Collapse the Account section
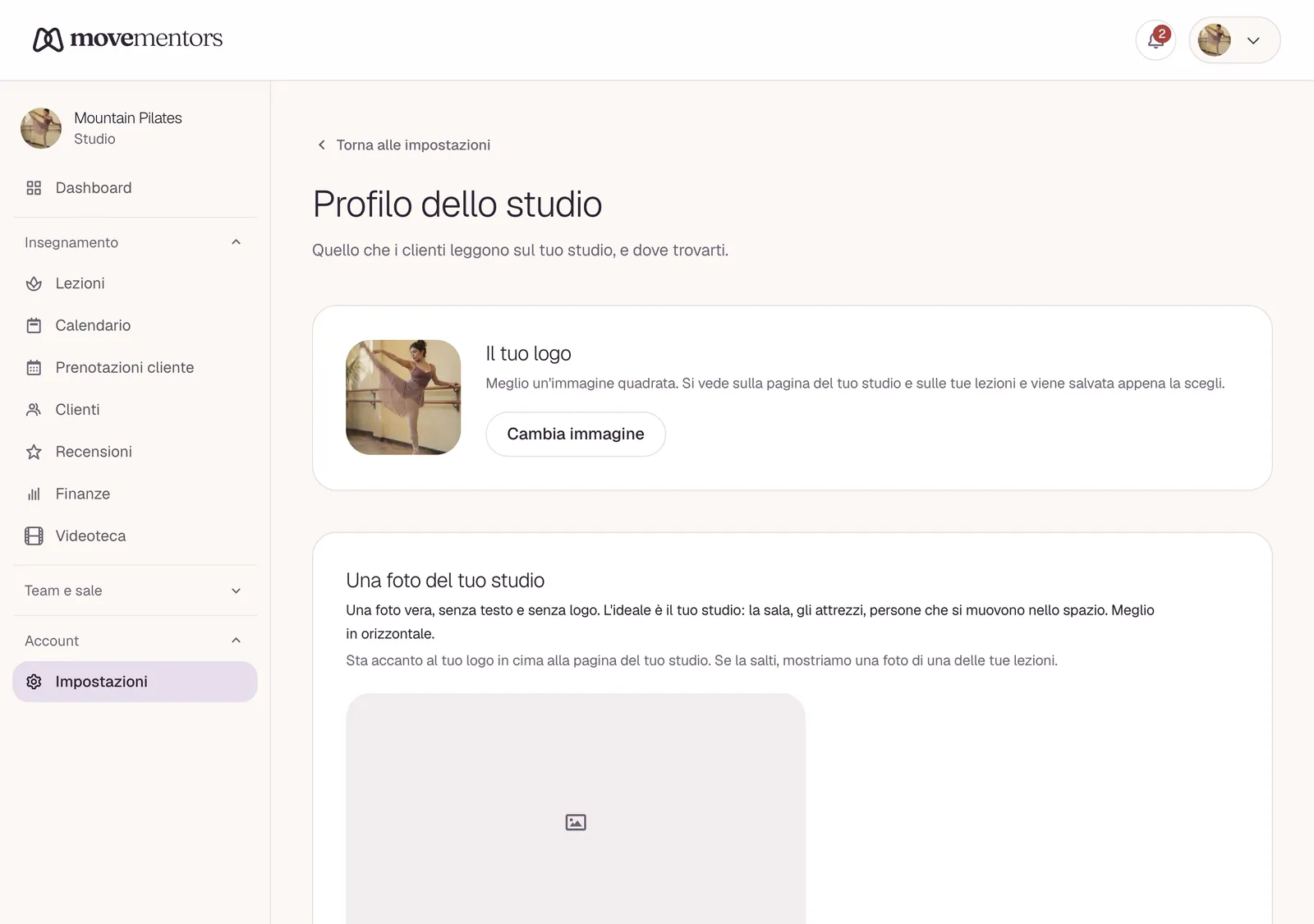 coord(236,641)
